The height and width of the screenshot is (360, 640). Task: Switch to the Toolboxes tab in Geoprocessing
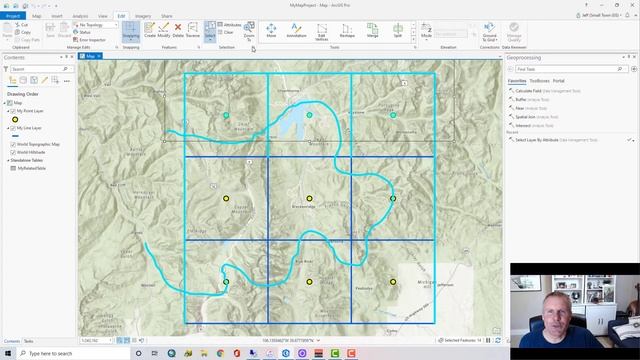[x=539, y=81]
